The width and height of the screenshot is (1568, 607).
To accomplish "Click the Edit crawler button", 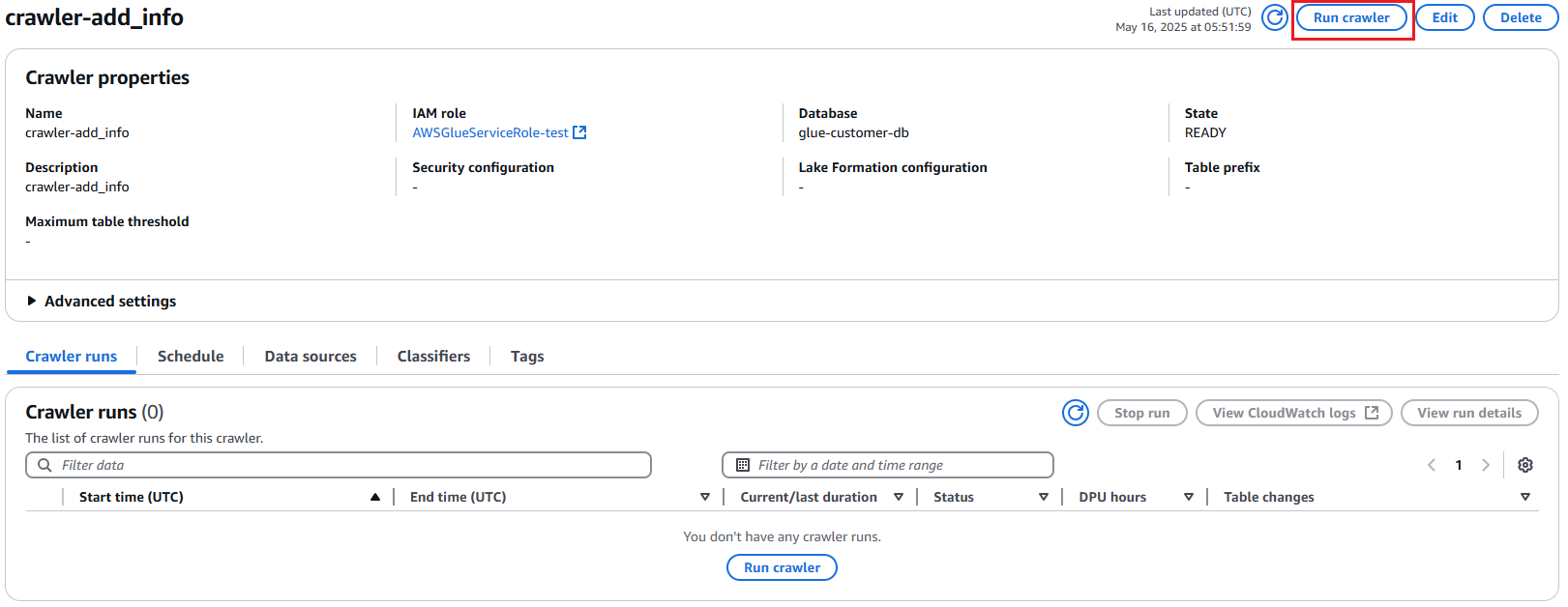I will tap(1444, 17).
